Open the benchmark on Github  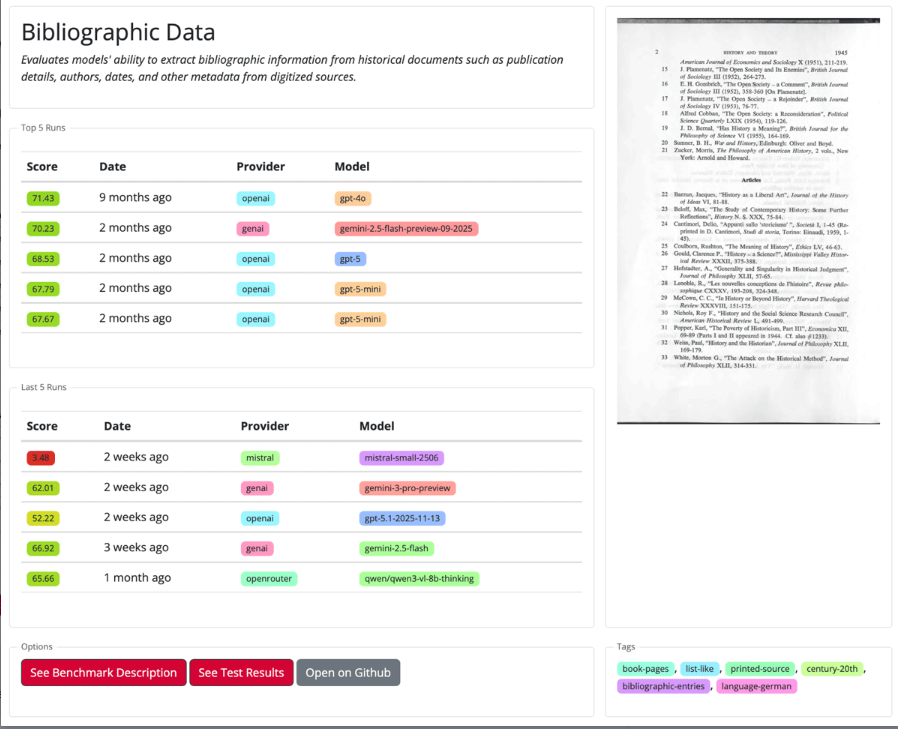coord(348,672)
